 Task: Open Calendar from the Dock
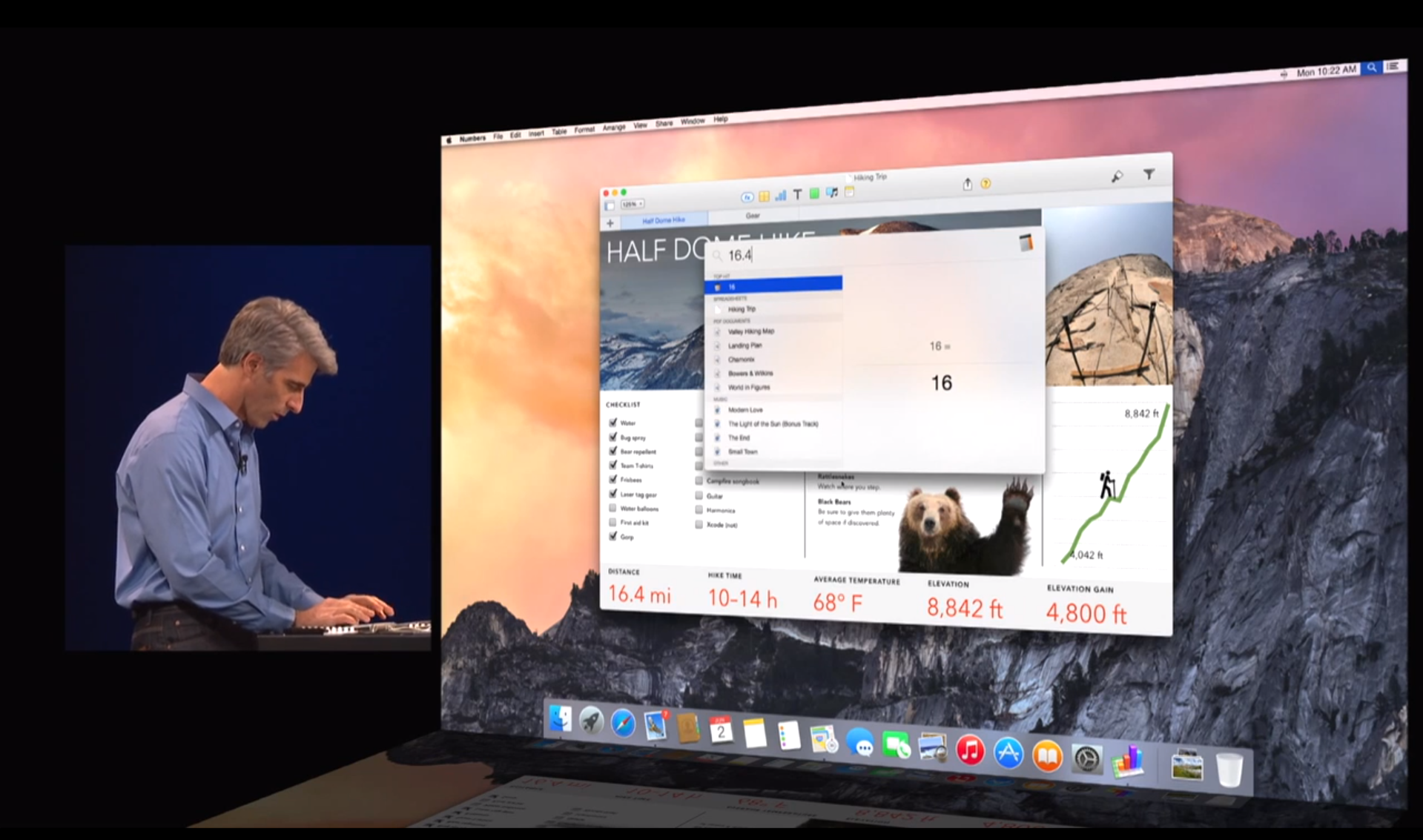[x=720, y=731]
